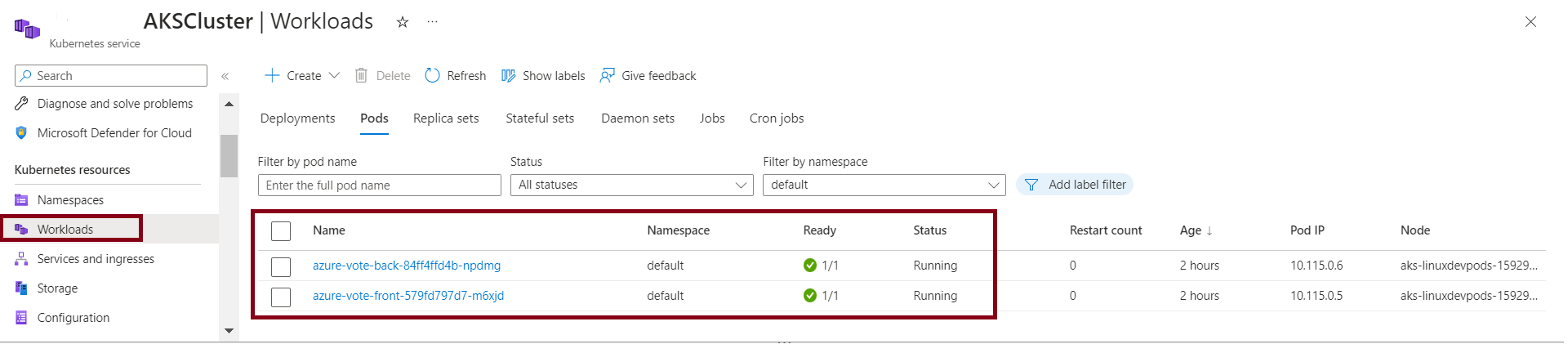Focus the Filter by pod name field

pyautogui.click(x=380, y=185)
